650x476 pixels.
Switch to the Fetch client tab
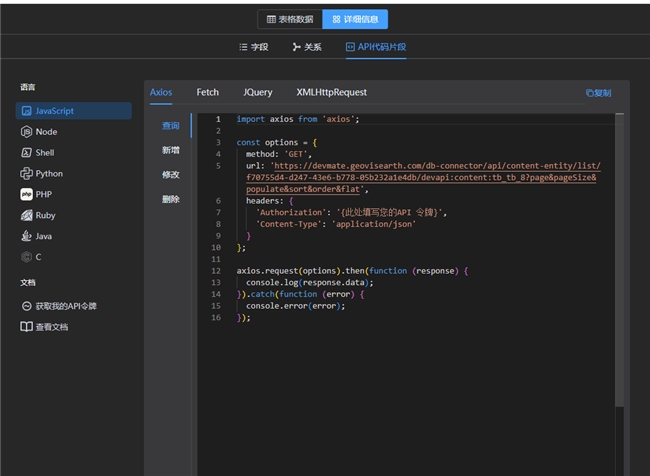coord(207,92)
